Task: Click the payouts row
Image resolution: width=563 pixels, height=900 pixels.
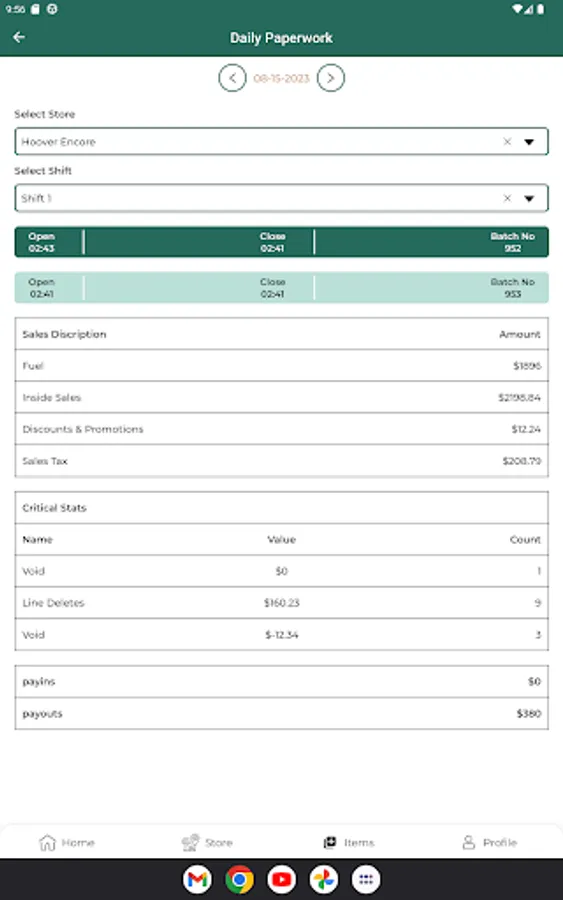Action: pyautogui.click(x=281, y=713)
